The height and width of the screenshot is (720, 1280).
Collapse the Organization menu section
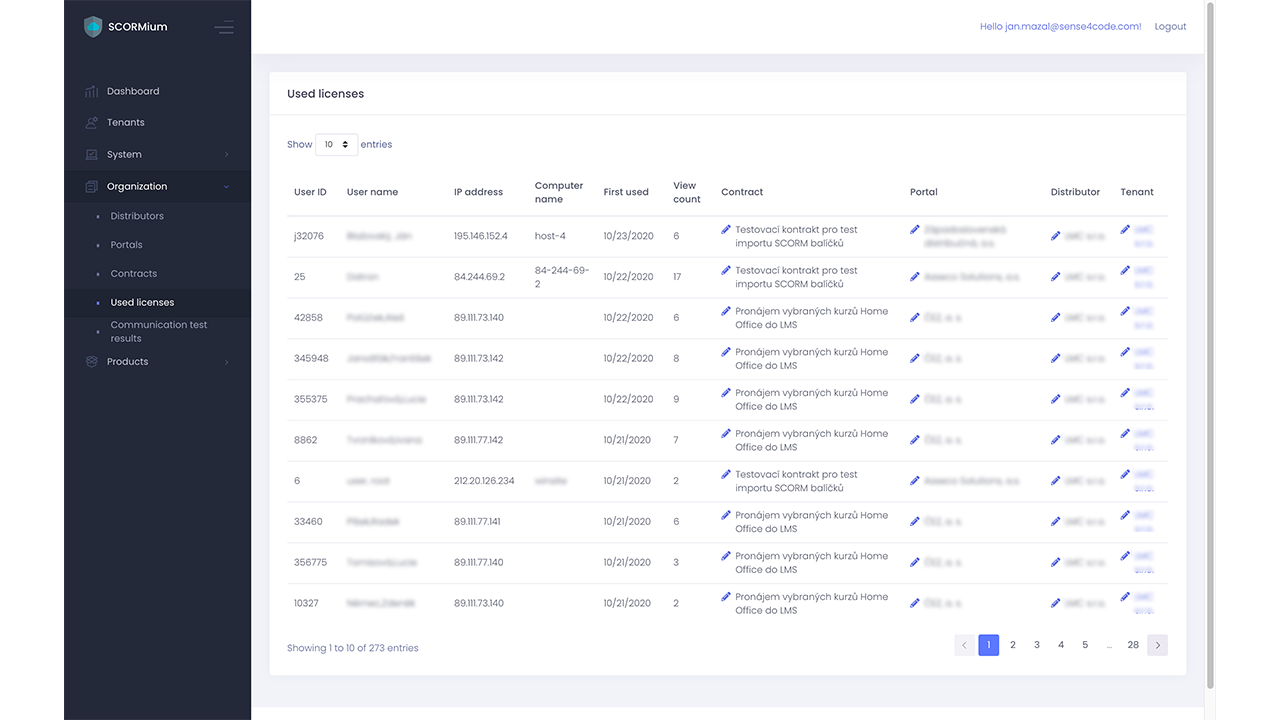[x=226, y=187]
